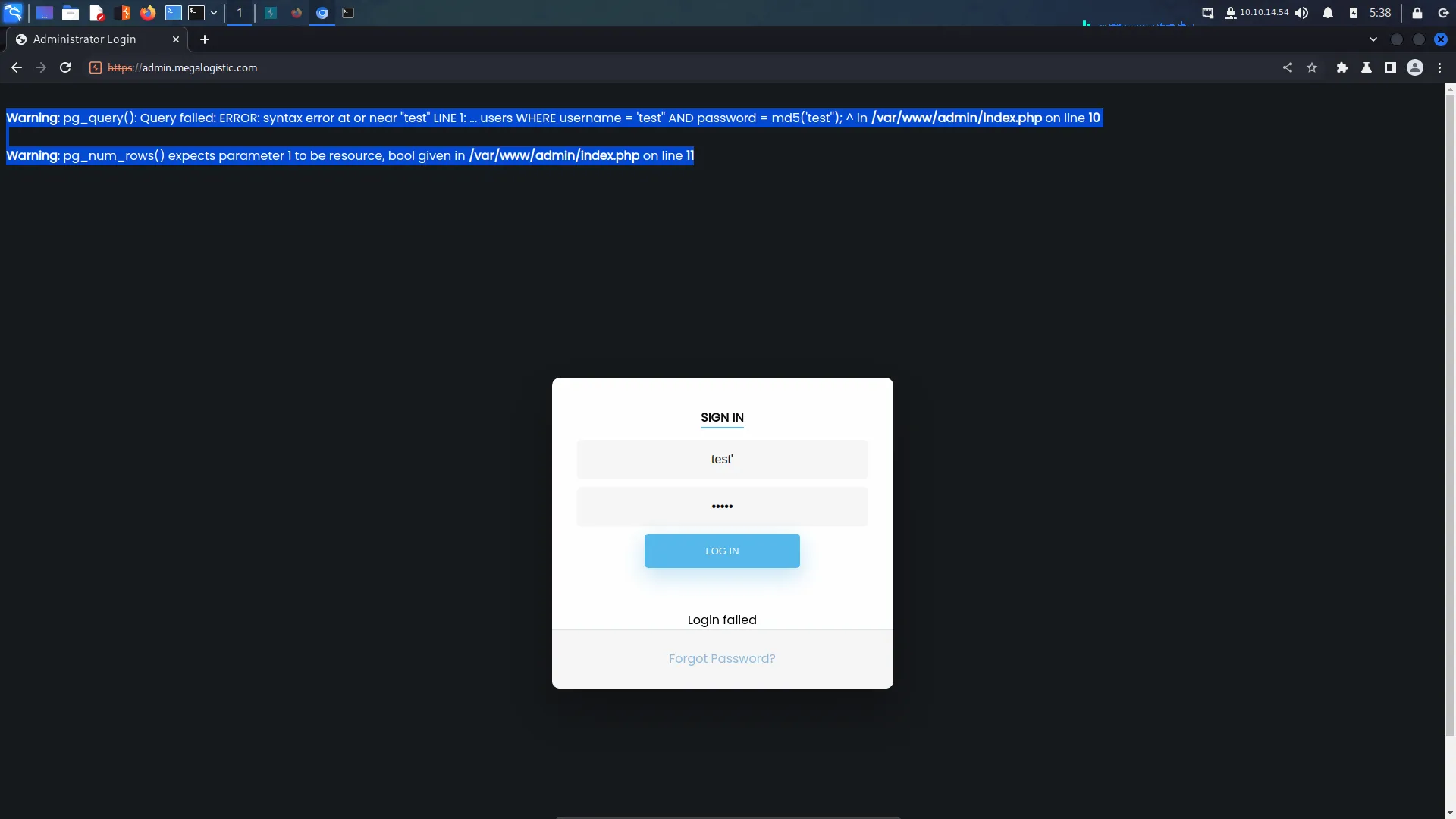Open the Chrome Labs flask icon

[1367, 67]
